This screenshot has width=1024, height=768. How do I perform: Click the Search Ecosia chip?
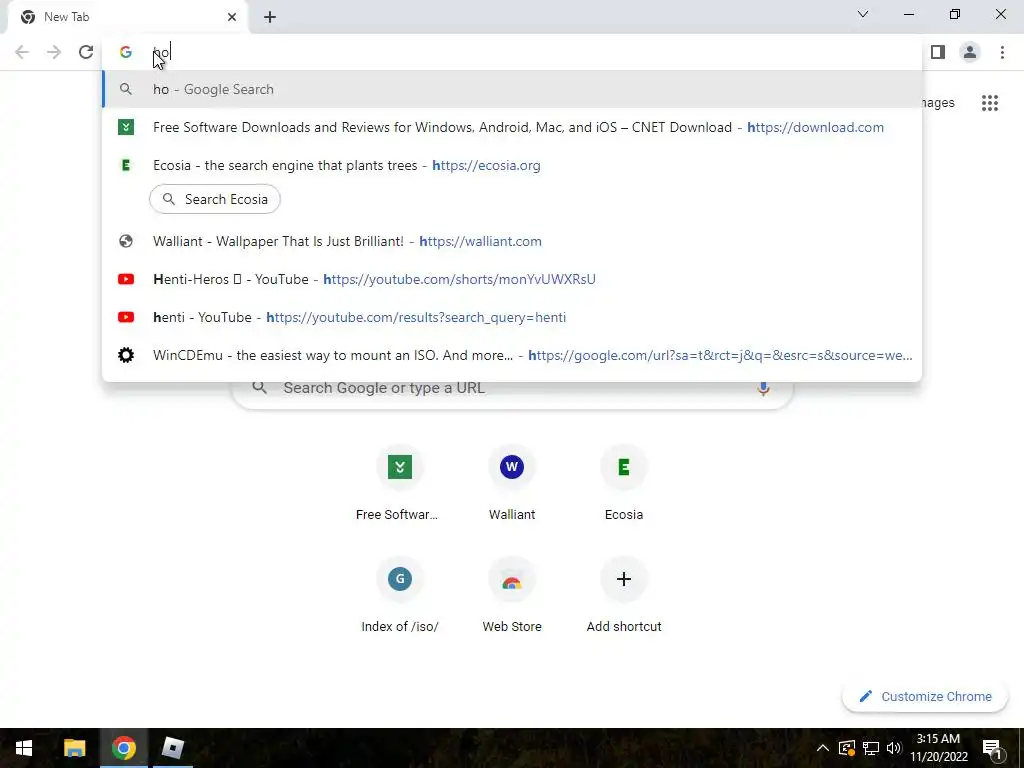(x=215, y=199)
